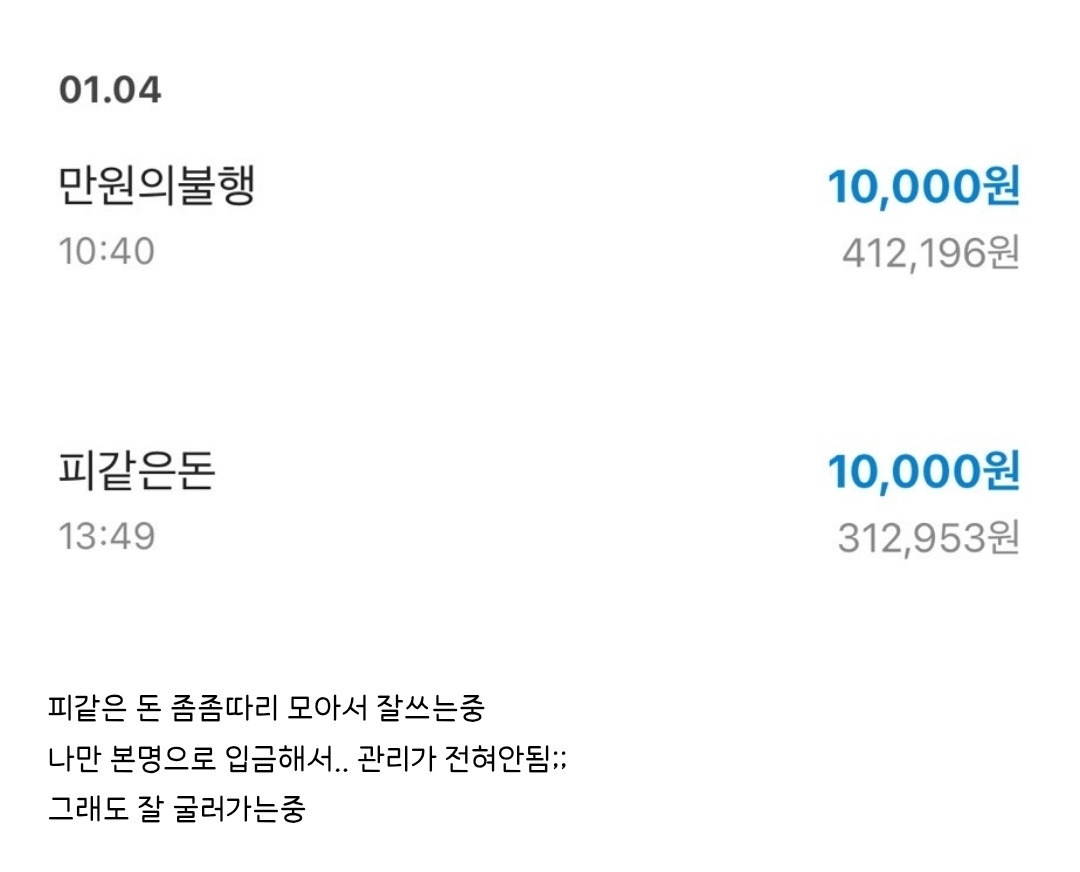Click the word 굴러가는중 in the caption
This screenshot has width=1080, height=872.
pos(242,808)
